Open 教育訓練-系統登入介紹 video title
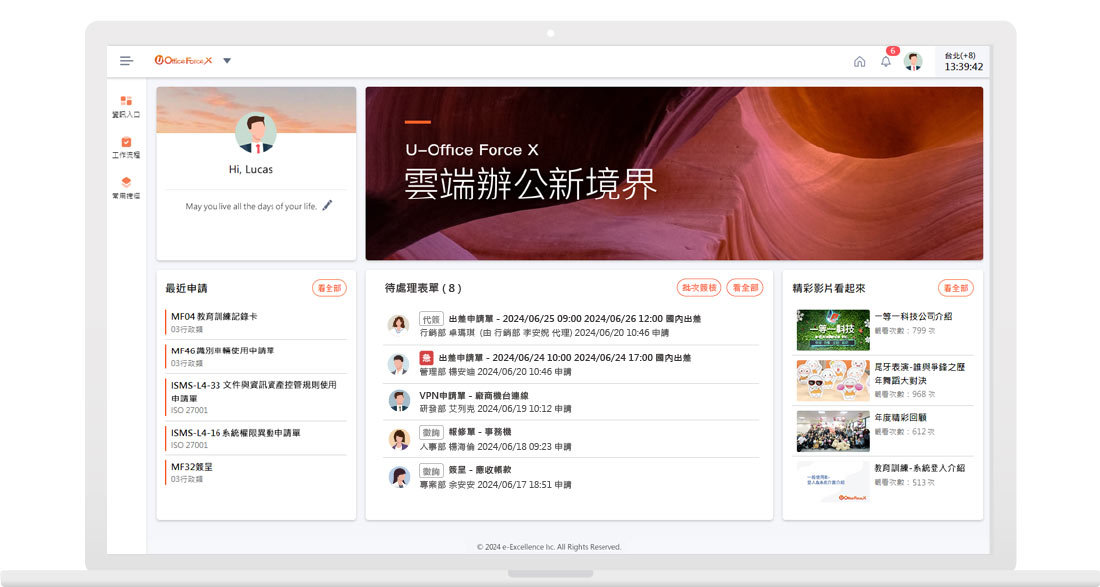 [920, 468]
